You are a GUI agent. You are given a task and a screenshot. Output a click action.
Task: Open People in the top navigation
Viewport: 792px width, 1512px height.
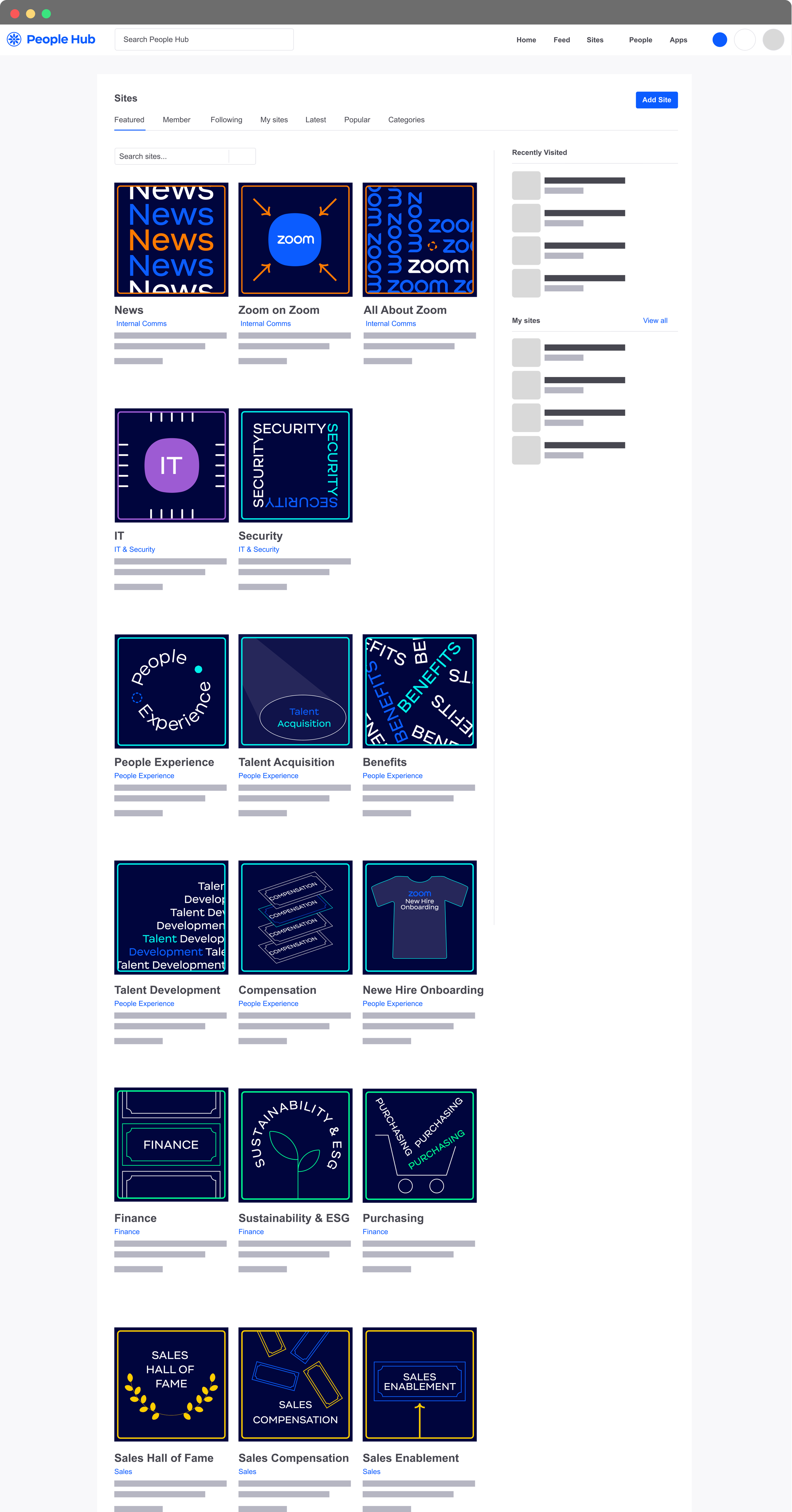[x=641, y=40]
